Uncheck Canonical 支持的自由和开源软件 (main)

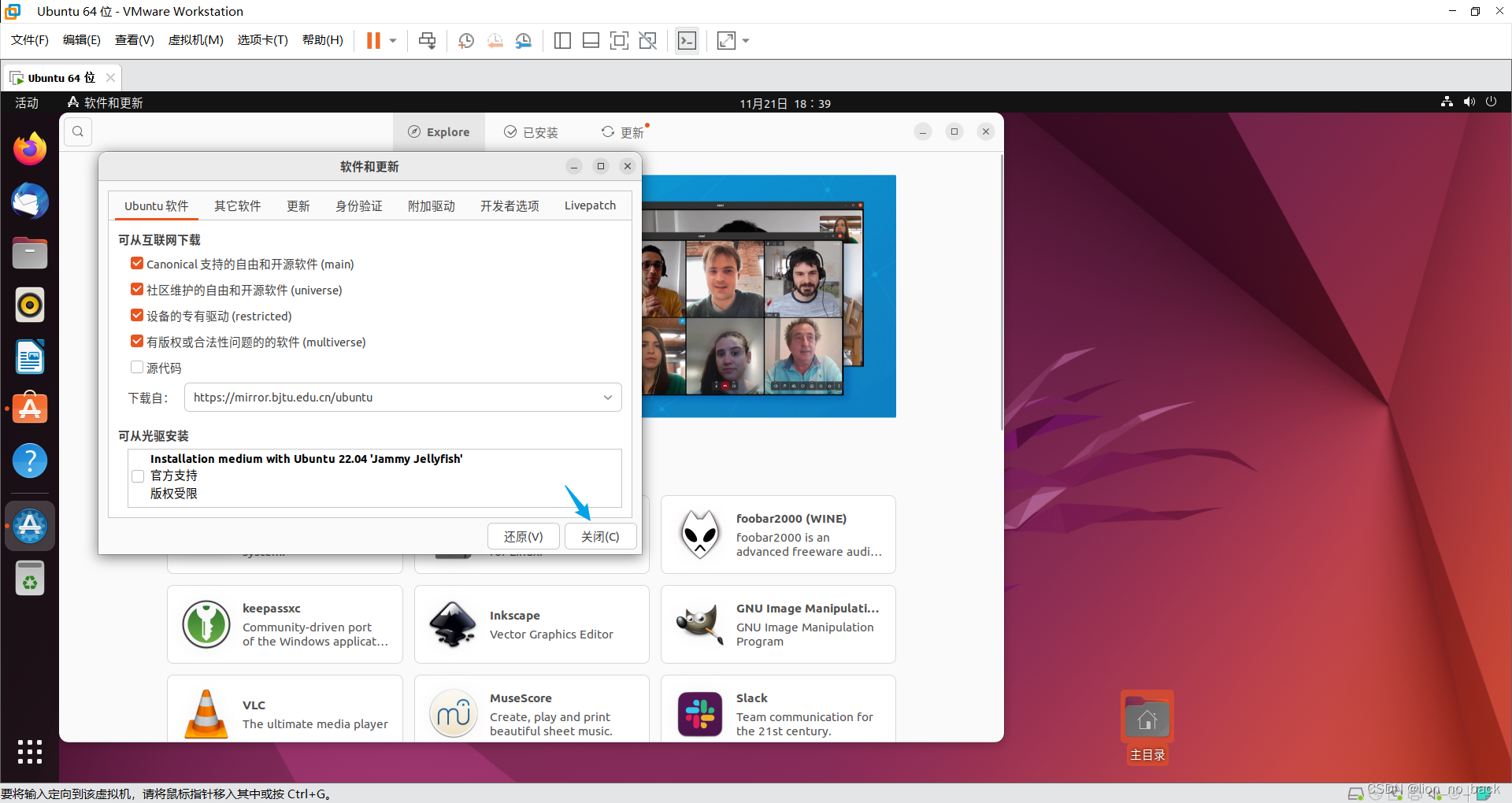[x=137, y=263]
